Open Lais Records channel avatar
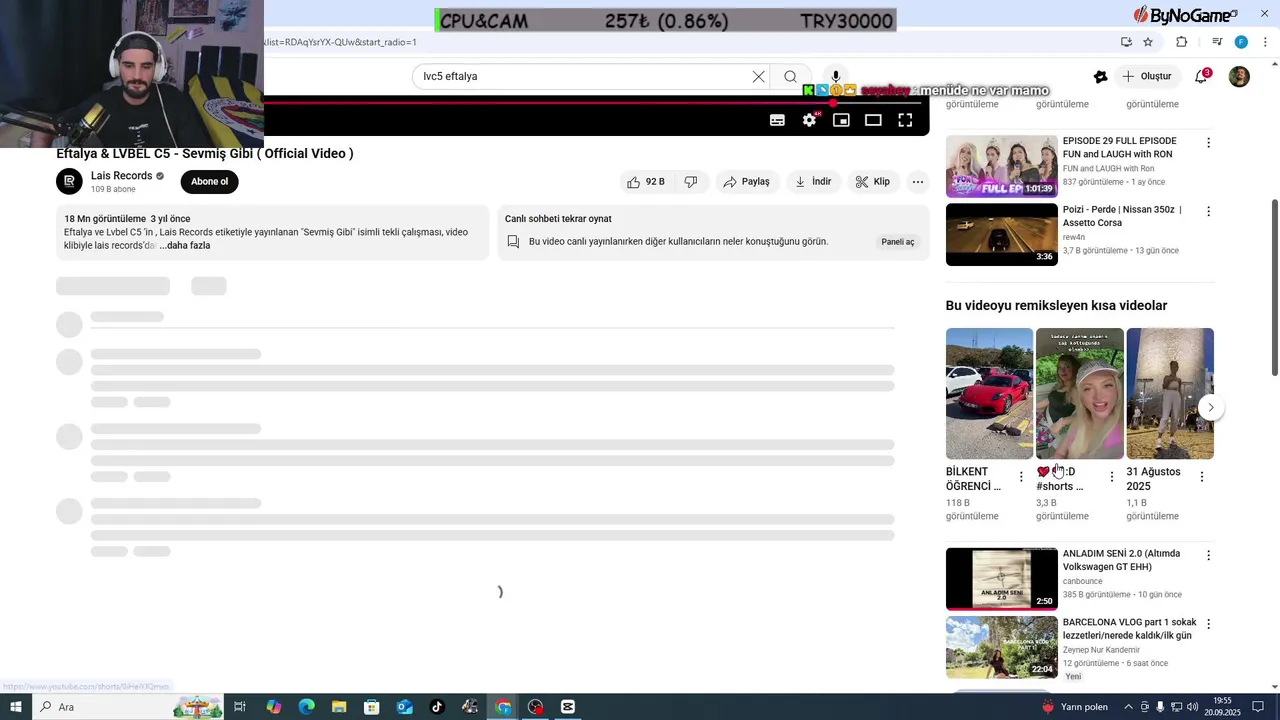Screen dimensions: 1280x720 click(x=69, y=181)
